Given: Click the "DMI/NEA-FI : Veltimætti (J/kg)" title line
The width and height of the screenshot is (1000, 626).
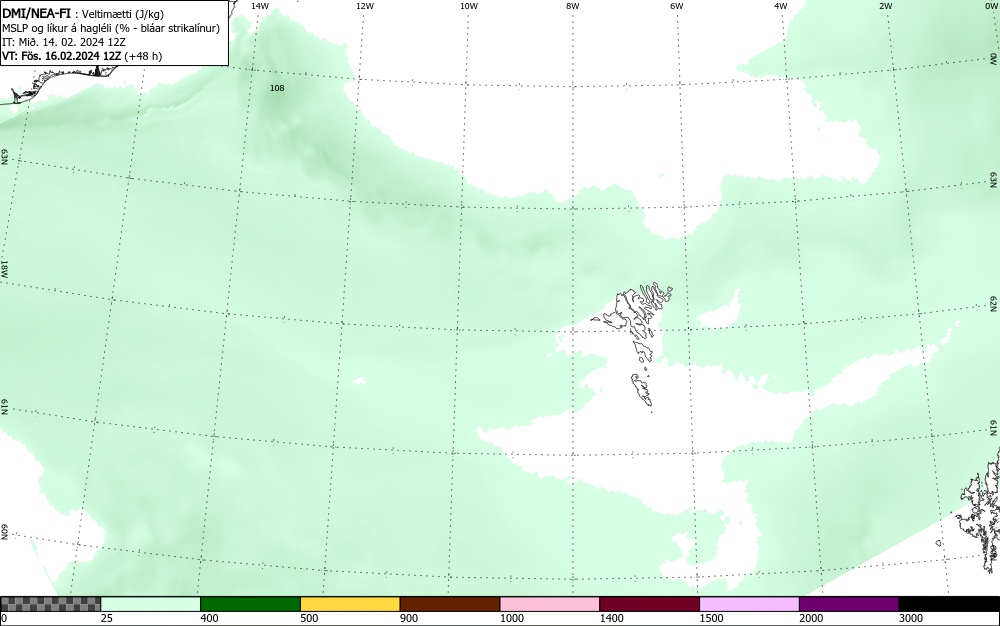Looking at the screenshot, I should pos(83,13).
